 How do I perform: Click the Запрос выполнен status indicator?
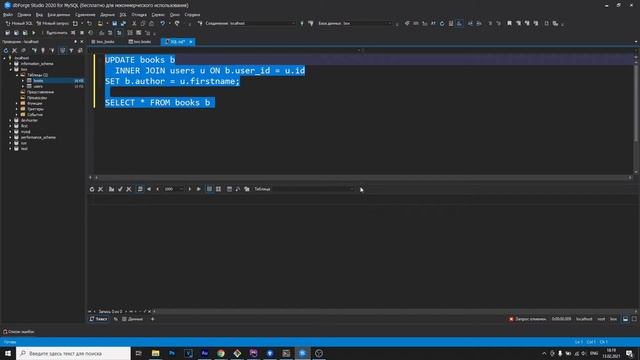tap(527, 319)
